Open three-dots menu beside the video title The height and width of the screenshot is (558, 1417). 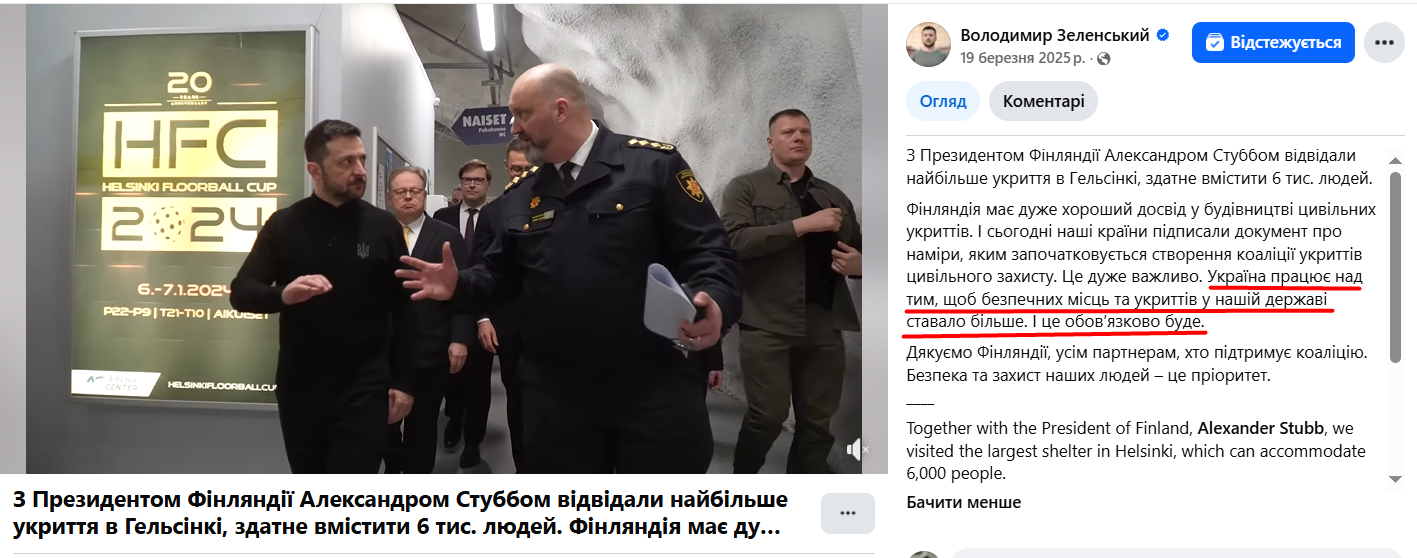click(x=848, y=513)
